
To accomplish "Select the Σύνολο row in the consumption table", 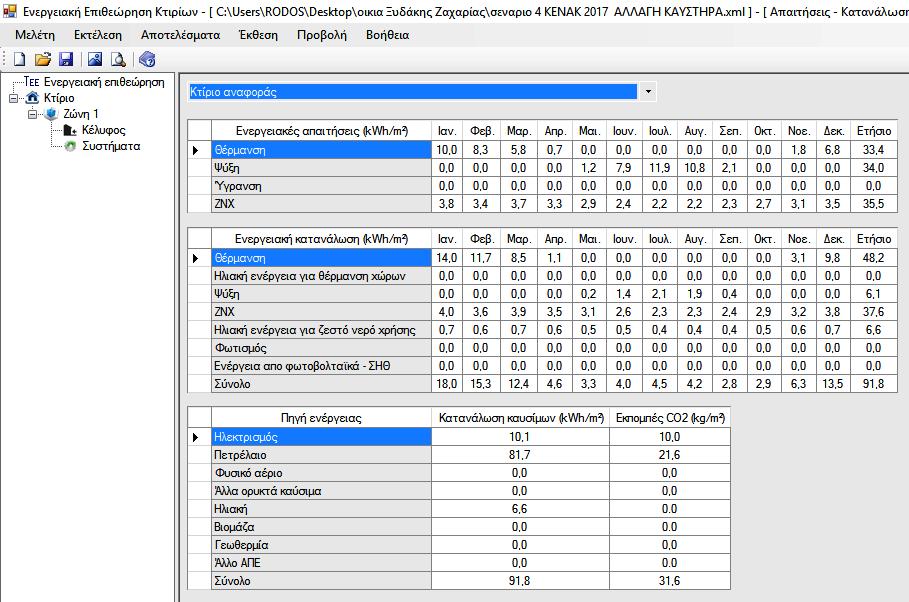I will [x=542, y=384].
